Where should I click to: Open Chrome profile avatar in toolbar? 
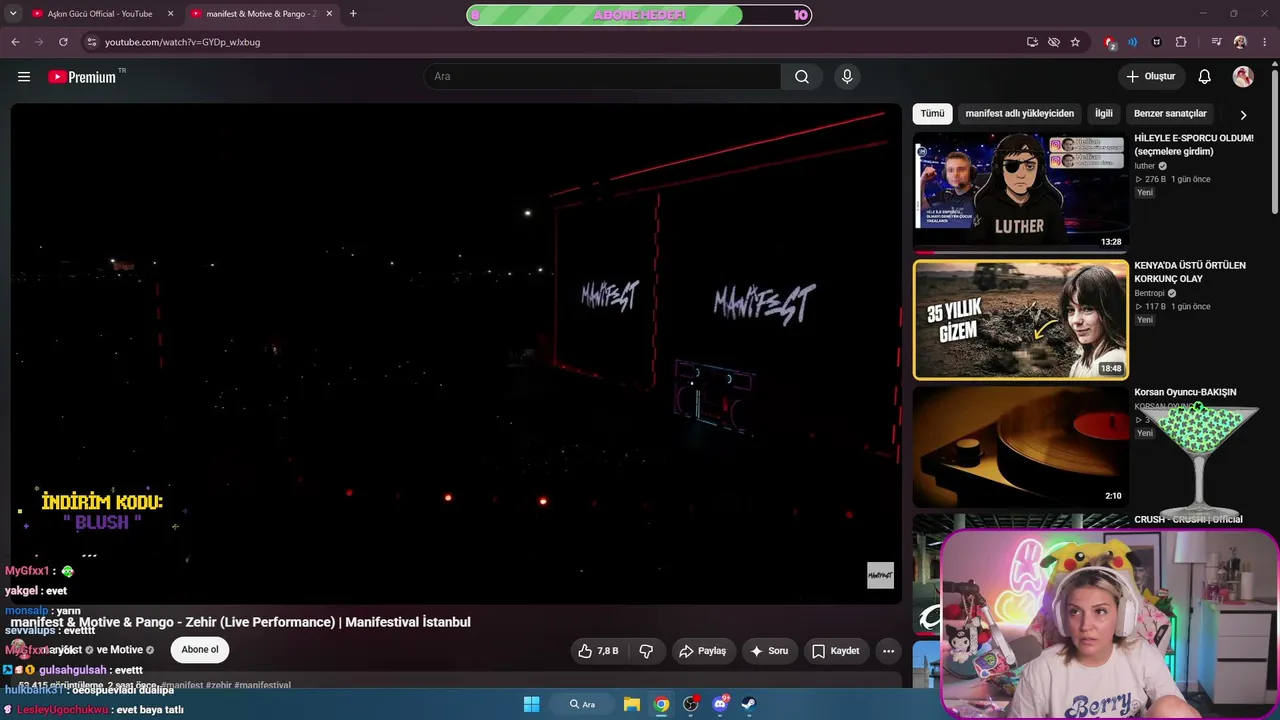1240,42
